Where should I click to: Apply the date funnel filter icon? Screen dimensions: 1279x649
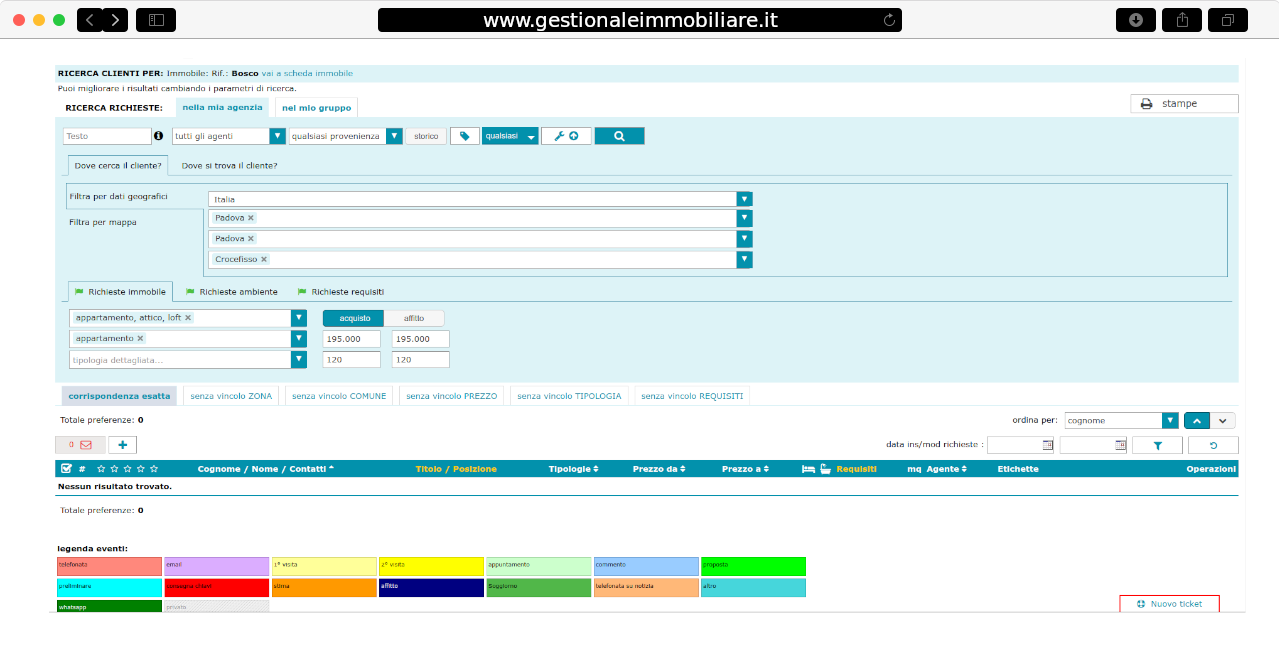[1157, 445]
